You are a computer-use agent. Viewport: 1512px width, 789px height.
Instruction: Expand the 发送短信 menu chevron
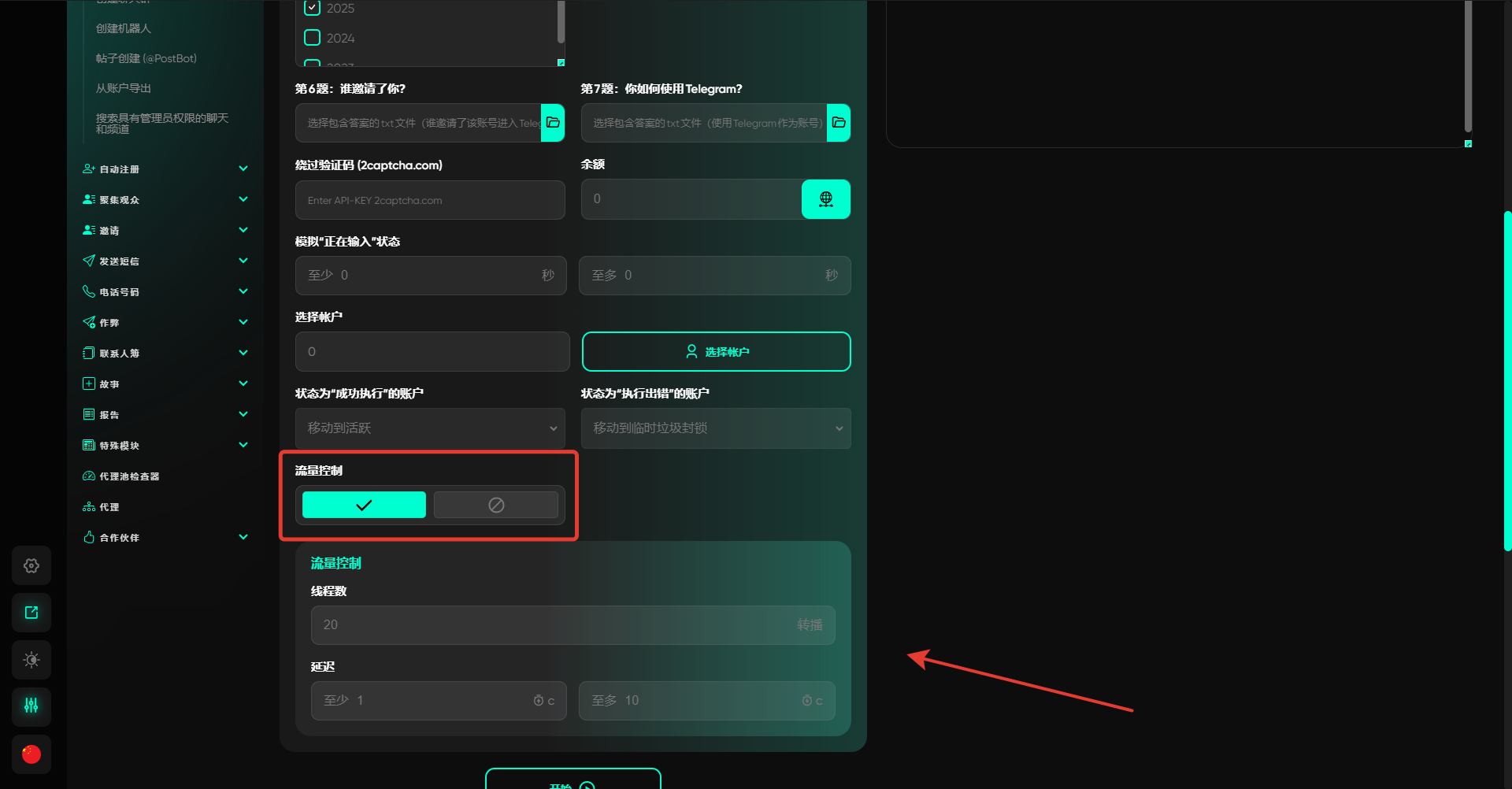tap(243, 261)
